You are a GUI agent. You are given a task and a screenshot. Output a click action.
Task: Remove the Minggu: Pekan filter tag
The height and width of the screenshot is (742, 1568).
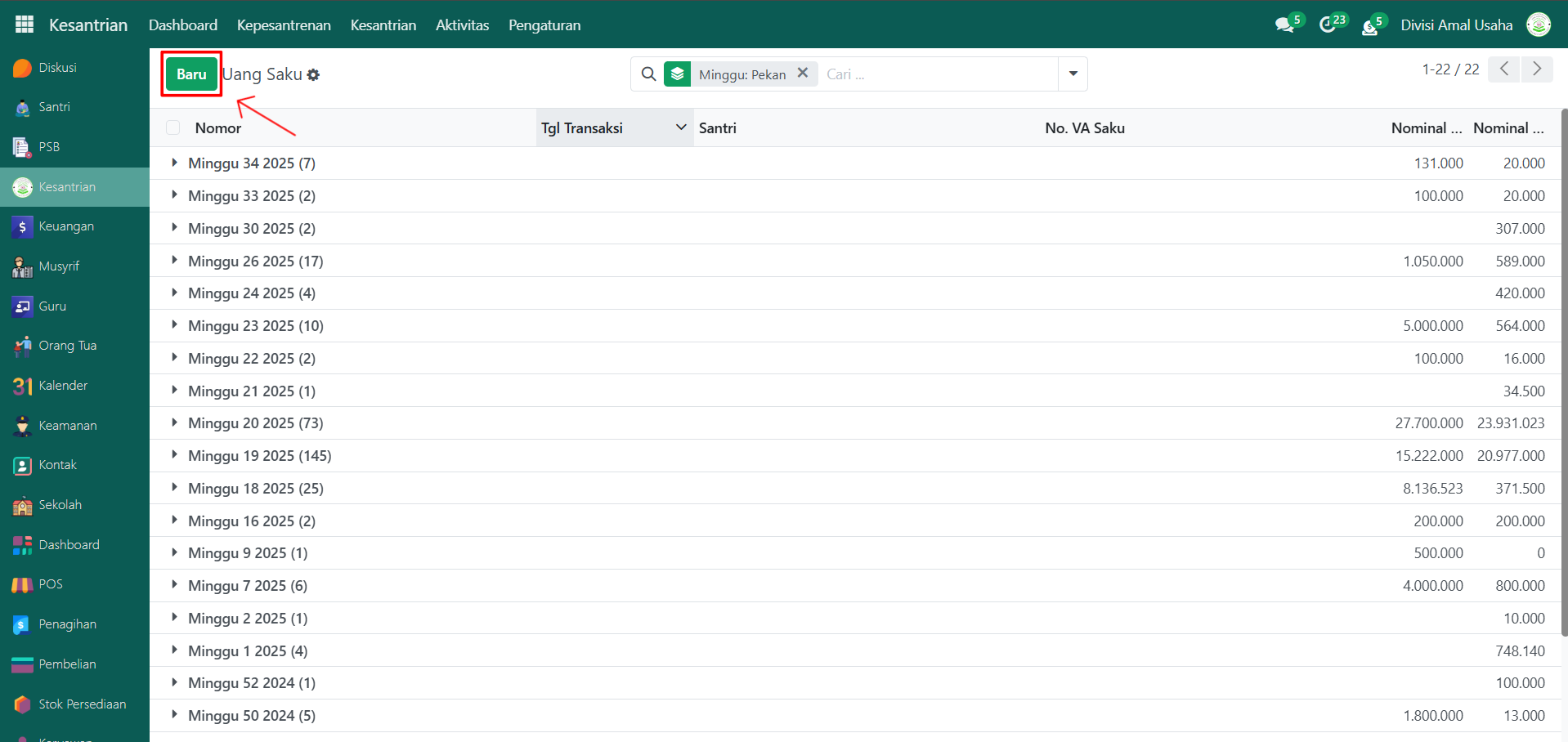[803, 73]
